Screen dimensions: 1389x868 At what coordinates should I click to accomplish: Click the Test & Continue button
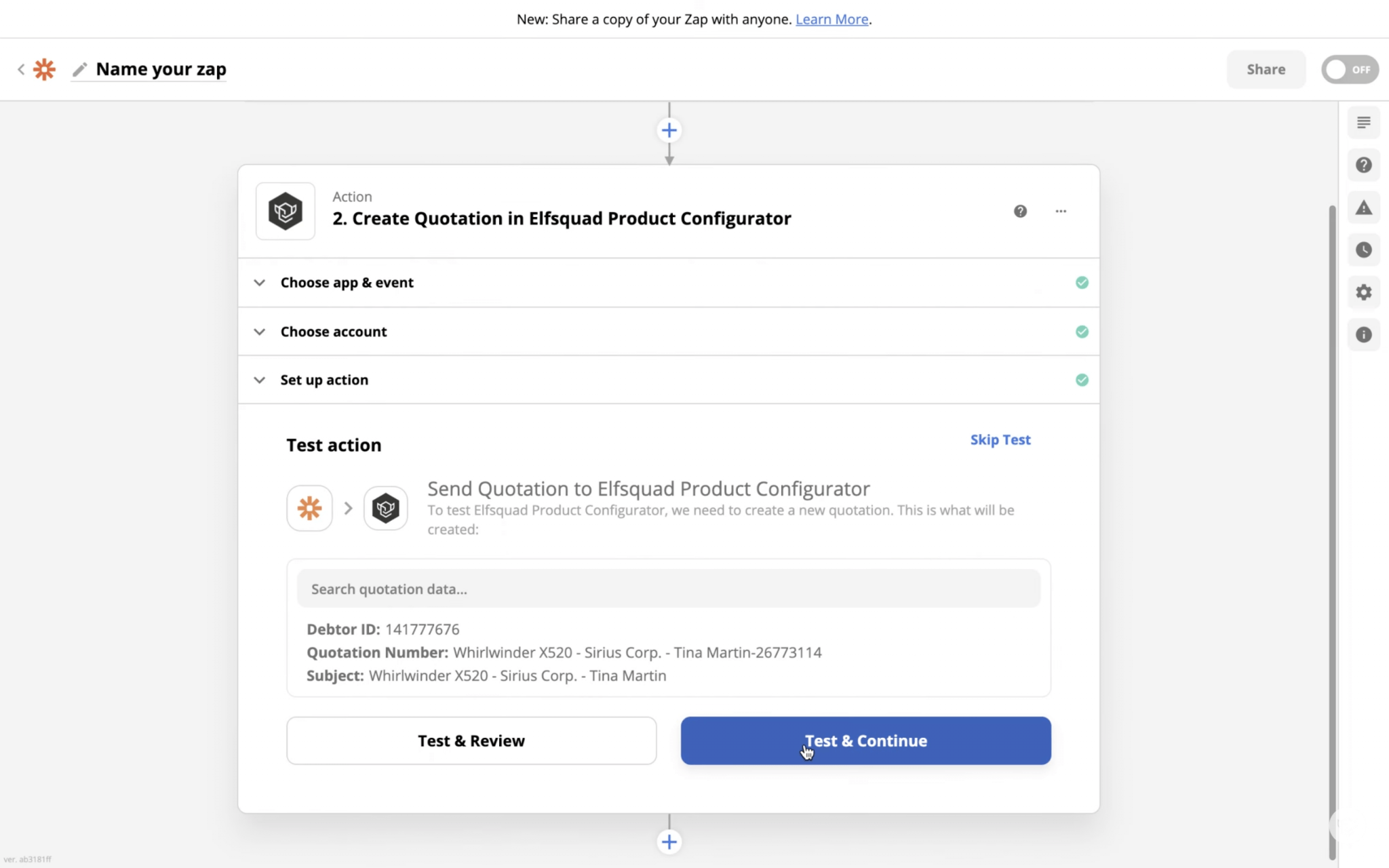865,741
